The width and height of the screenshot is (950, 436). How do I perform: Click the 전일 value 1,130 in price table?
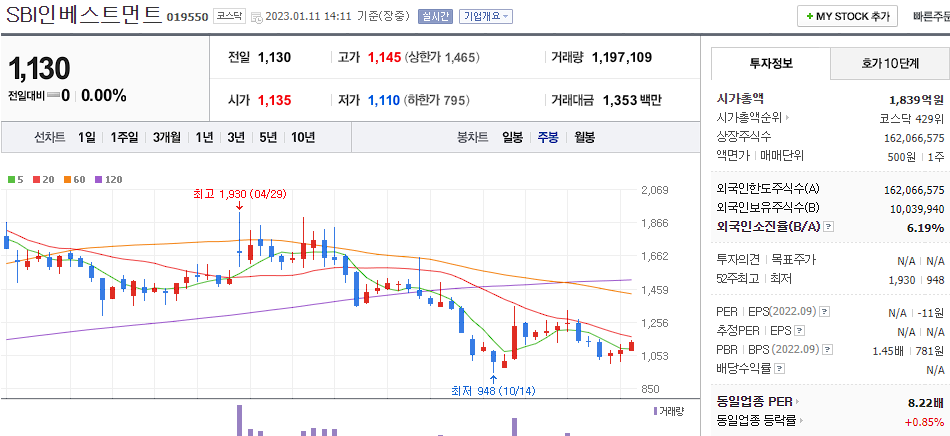[274, 58]
